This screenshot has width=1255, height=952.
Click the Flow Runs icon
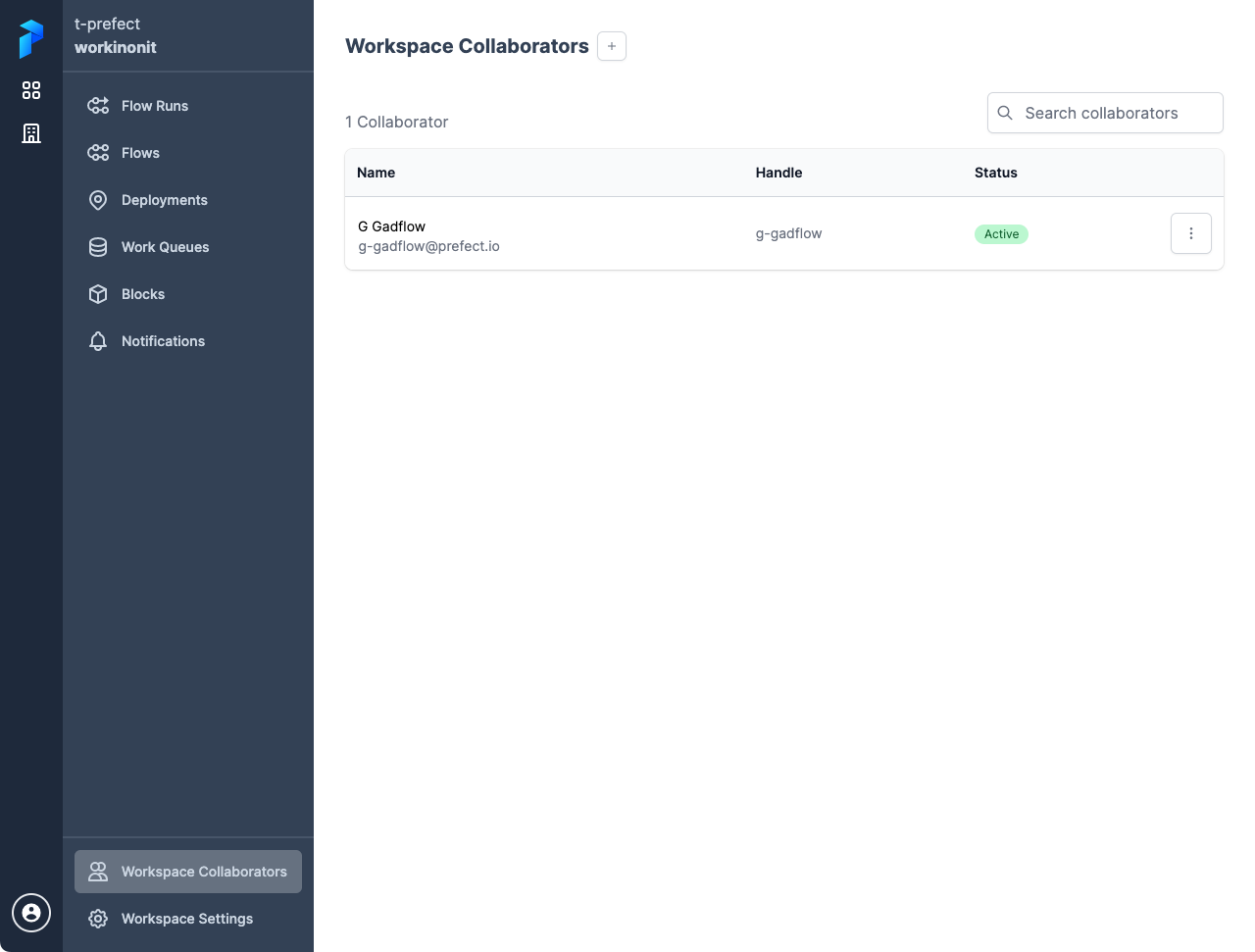click(x=98, y=106)
